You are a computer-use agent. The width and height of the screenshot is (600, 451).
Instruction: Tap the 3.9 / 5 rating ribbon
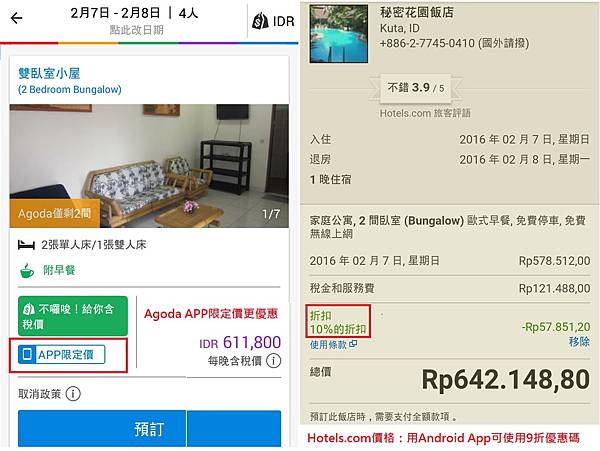click(x=416, y=88)
